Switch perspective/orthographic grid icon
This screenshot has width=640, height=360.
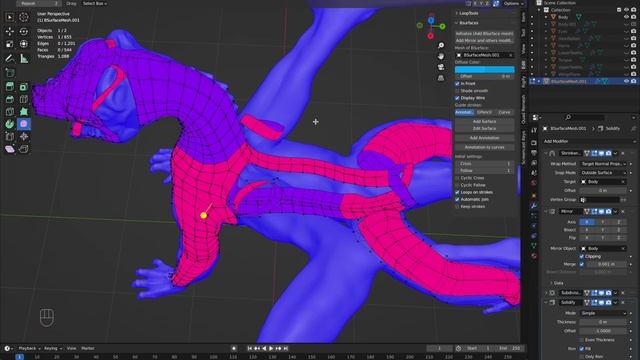tap(441, 78)
